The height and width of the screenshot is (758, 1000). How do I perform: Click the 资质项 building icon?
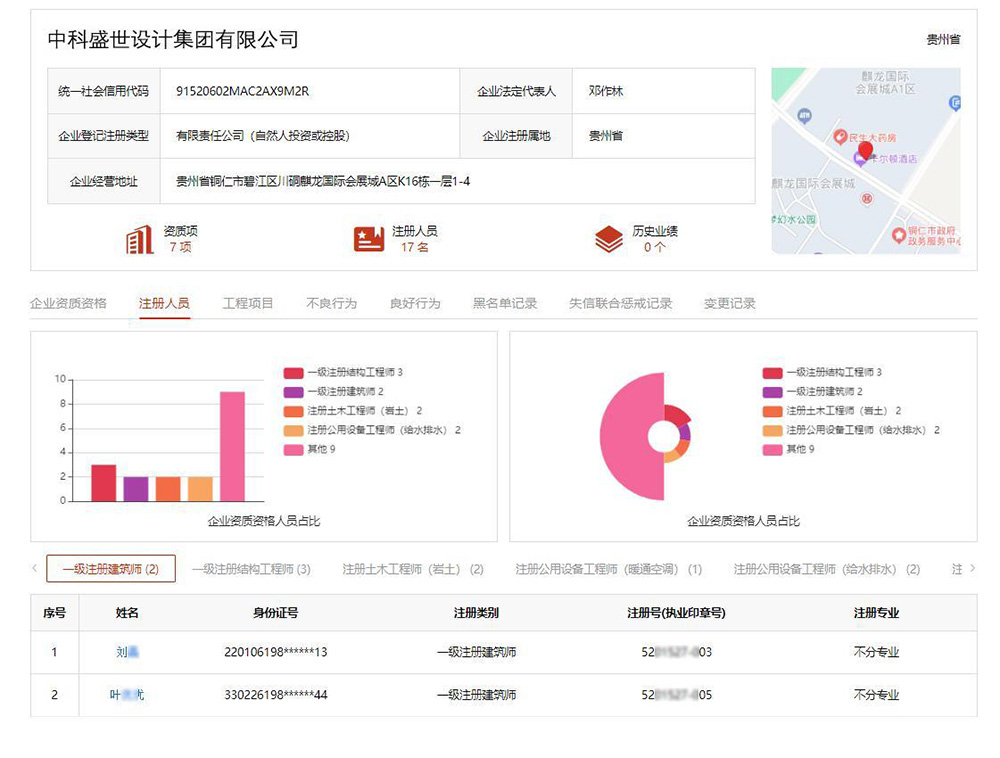click(x=139, y=239)
